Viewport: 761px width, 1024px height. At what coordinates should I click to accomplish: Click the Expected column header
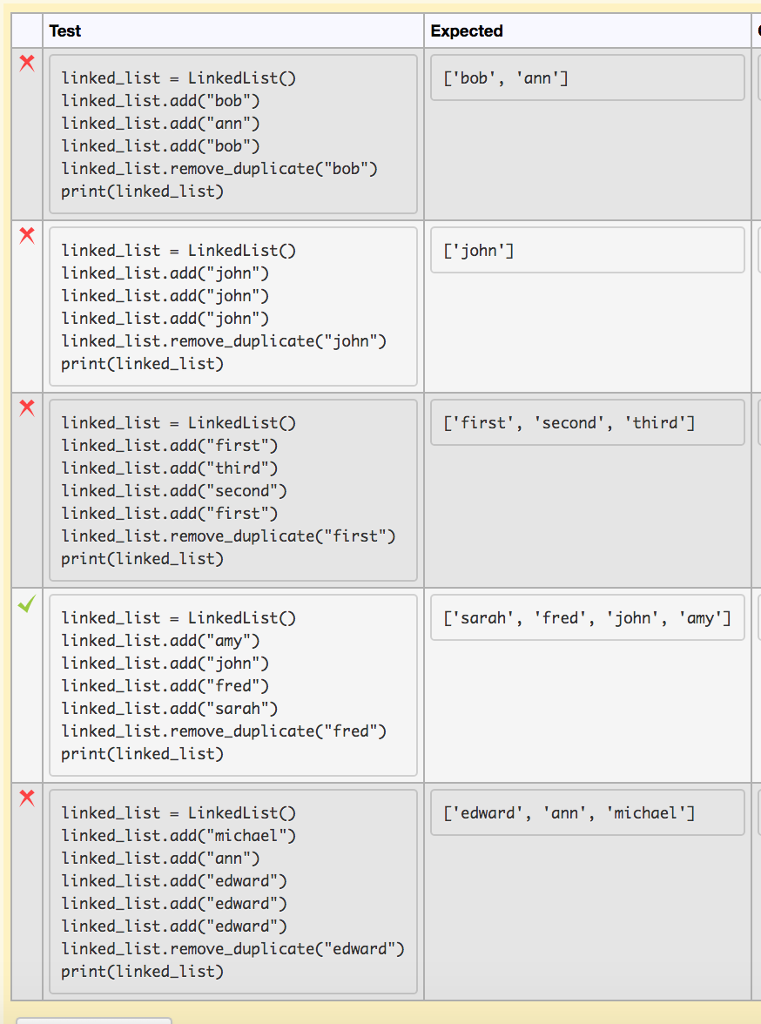coord(460,31)
